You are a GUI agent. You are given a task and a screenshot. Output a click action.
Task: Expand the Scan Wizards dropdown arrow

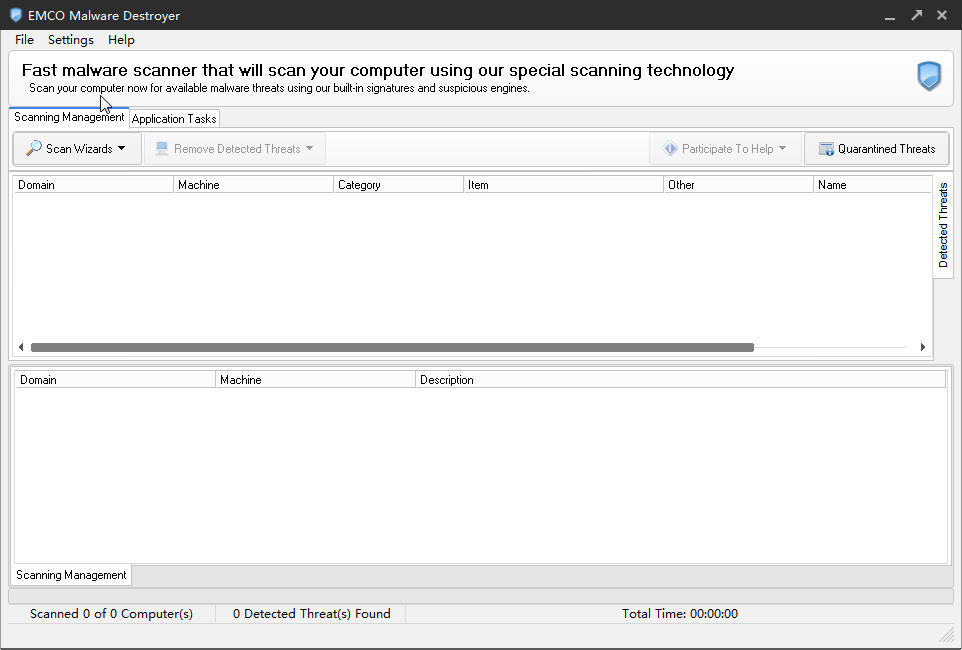tap(121, 148)
